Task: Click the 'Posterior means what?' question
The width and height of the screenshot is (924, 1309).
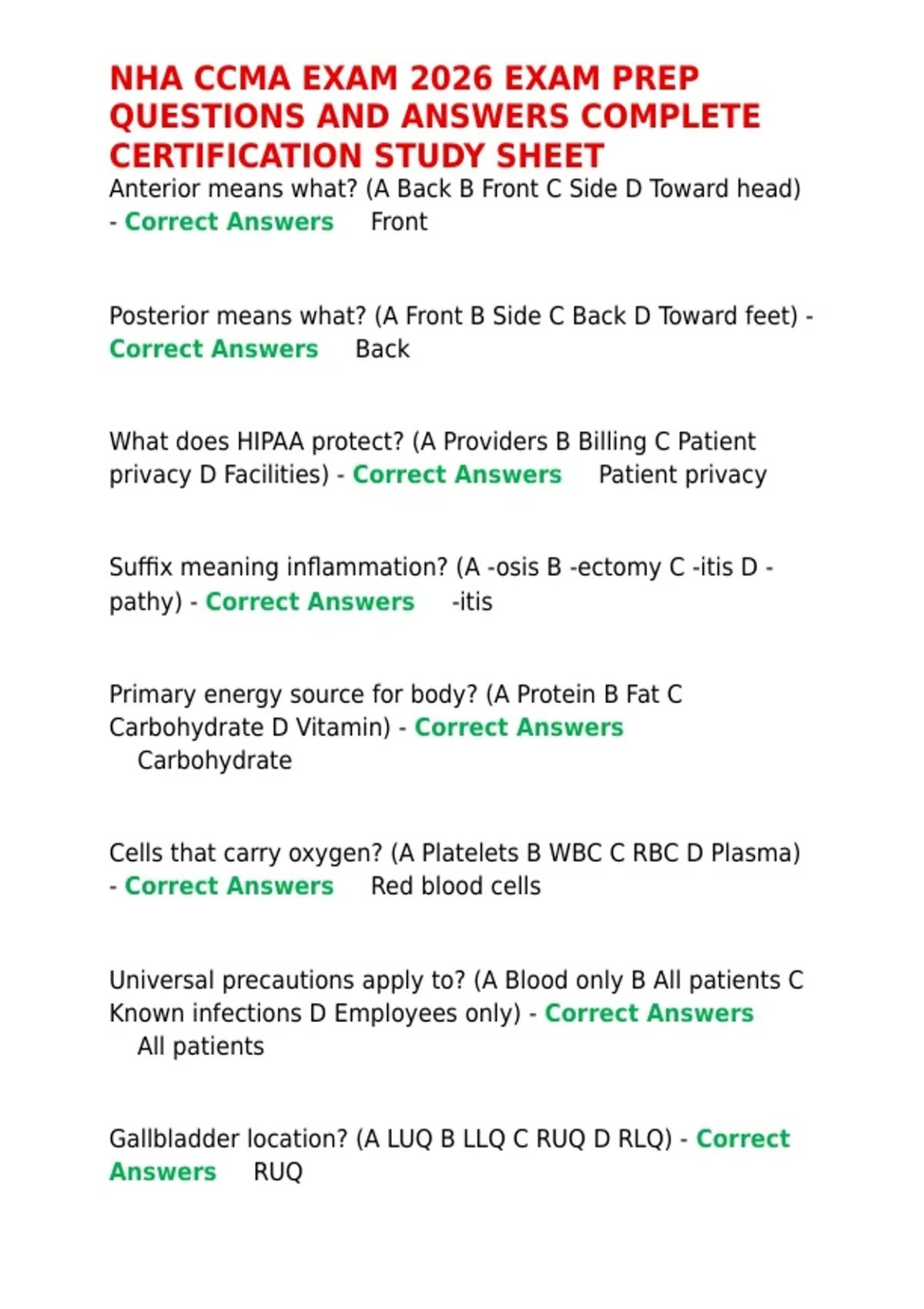Action: [239, 316]
